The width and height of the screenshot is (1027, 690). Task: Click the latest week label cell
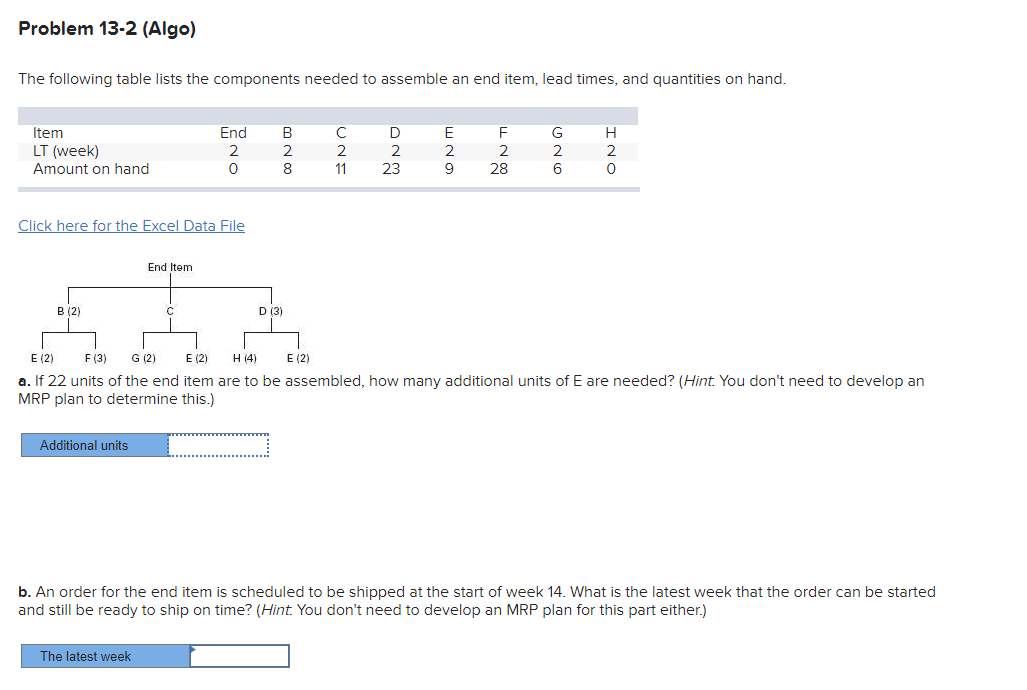[86, 656]
